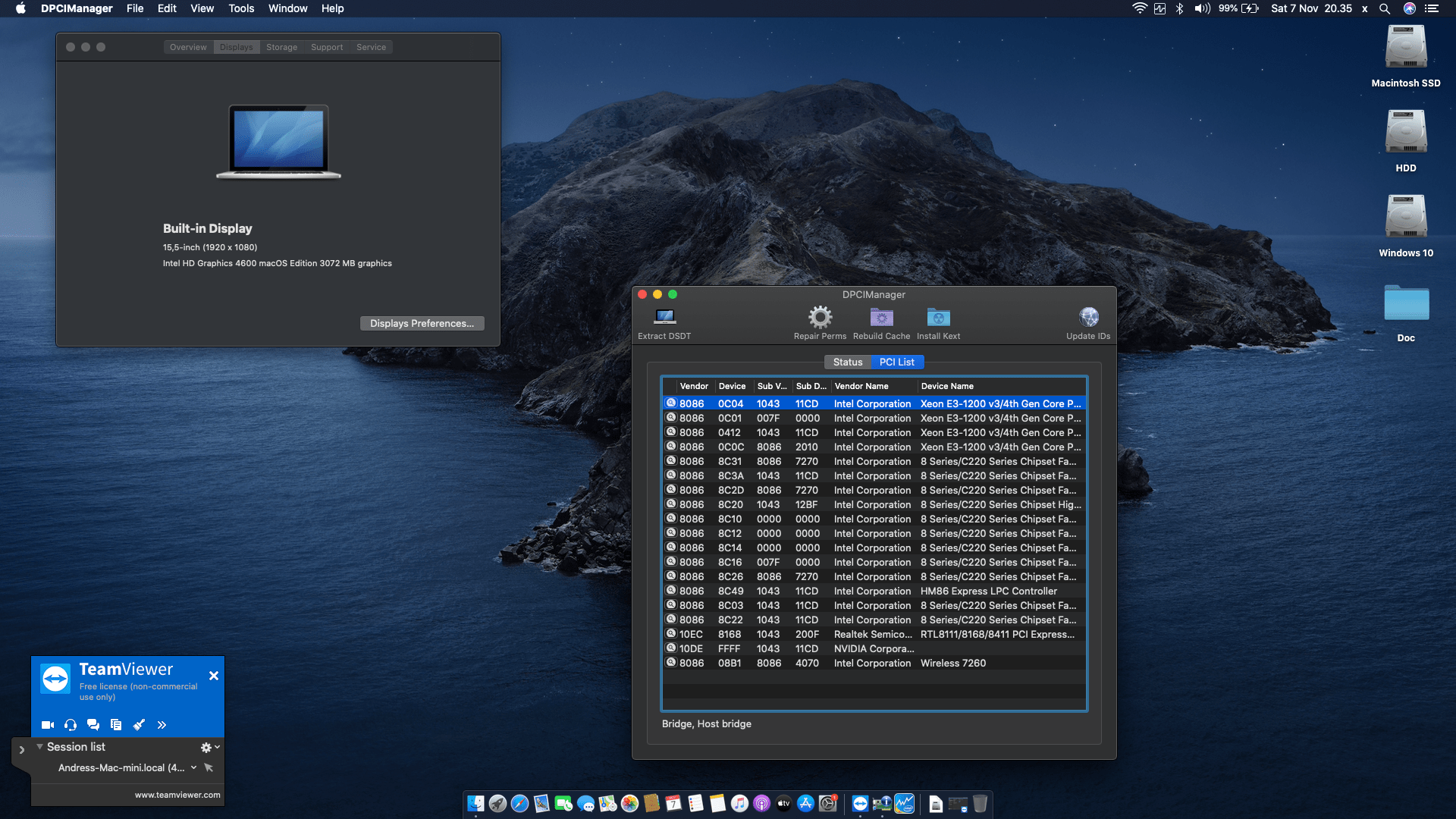Select the Wireless 7260 row in PCI List
Viewport: 1456px width, 819px height.
[872, 663]
